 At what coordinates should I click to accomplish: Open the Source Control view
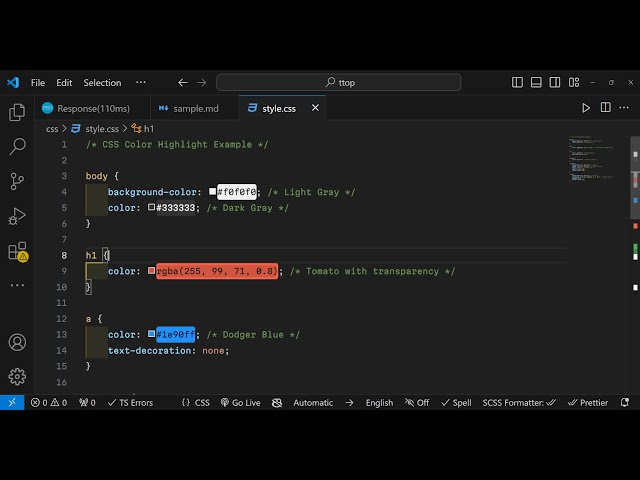pos(17,181)
